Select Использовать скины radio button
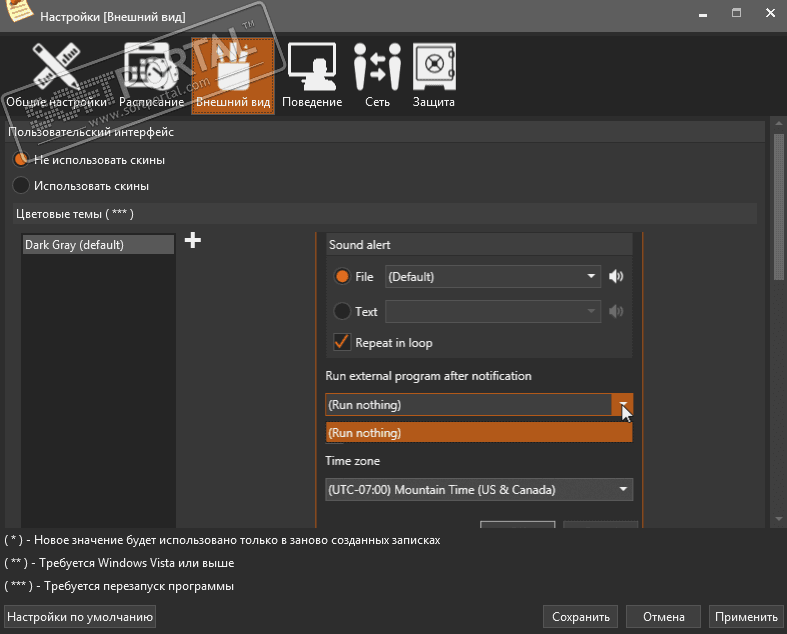The image size is (787, 634). point(21,185)
